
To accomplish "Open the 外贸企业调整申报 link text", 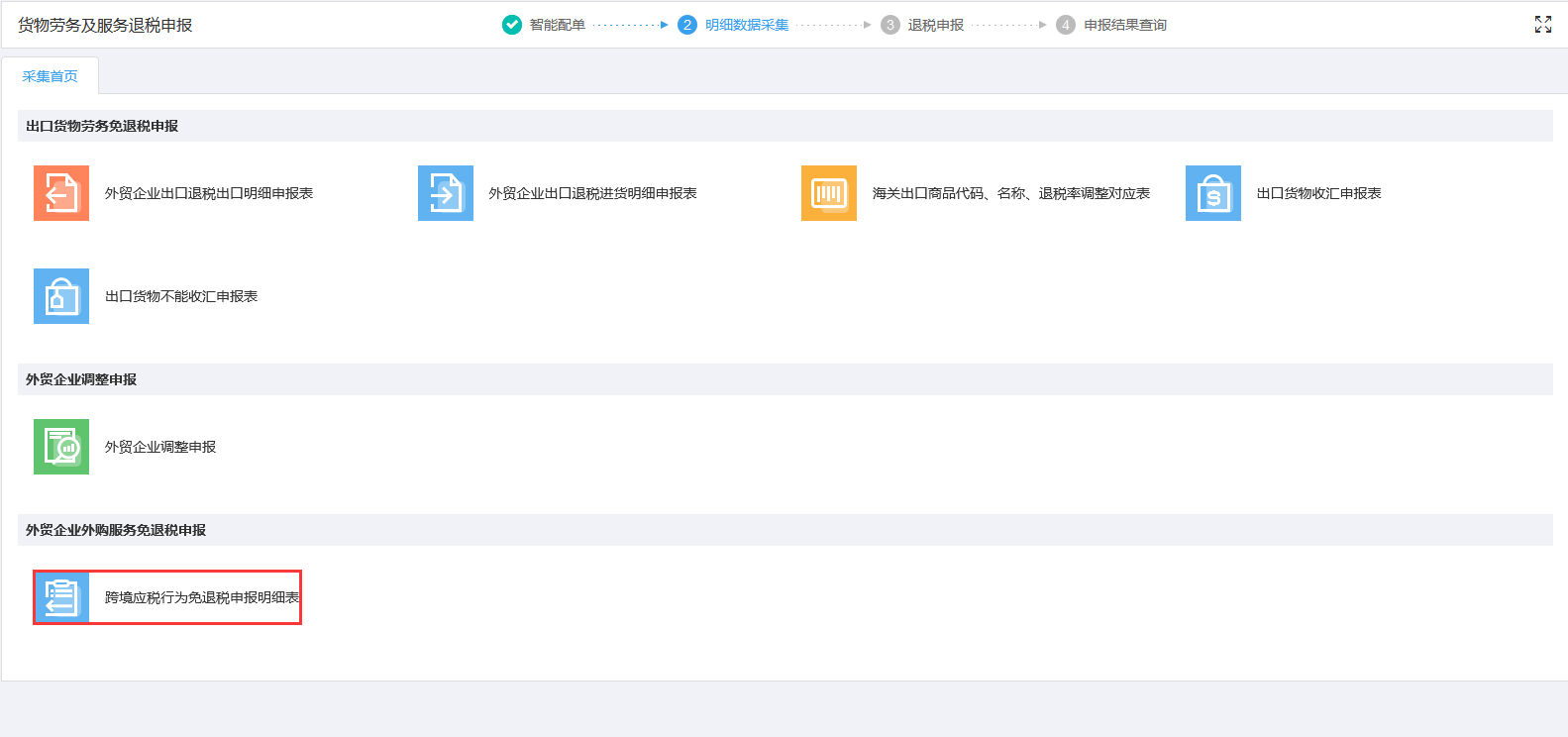I will (x=160, y=447).
